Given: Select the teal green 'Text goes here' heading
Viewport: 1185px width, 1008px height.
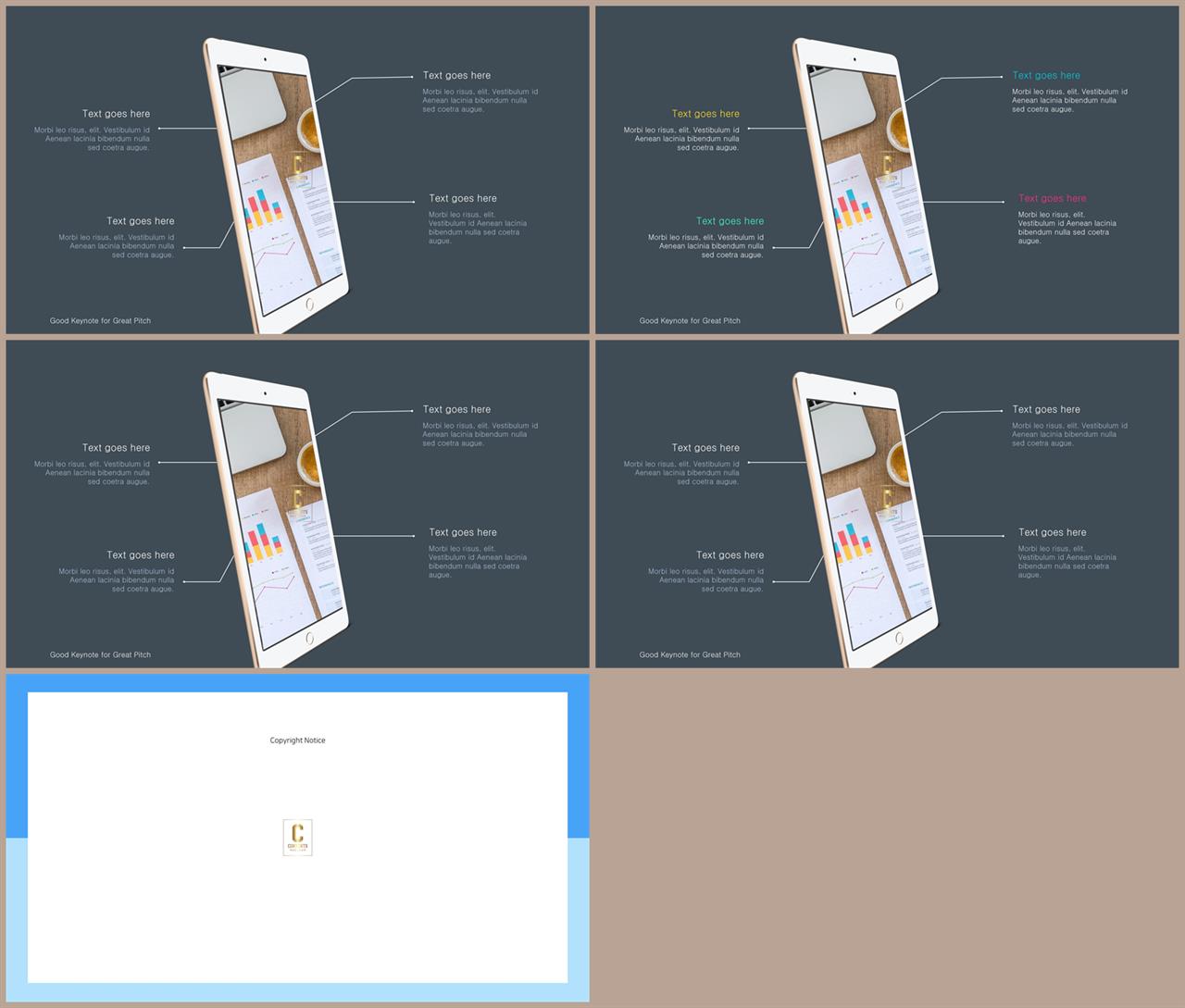Looking at the screenshot, I should 730,221.
